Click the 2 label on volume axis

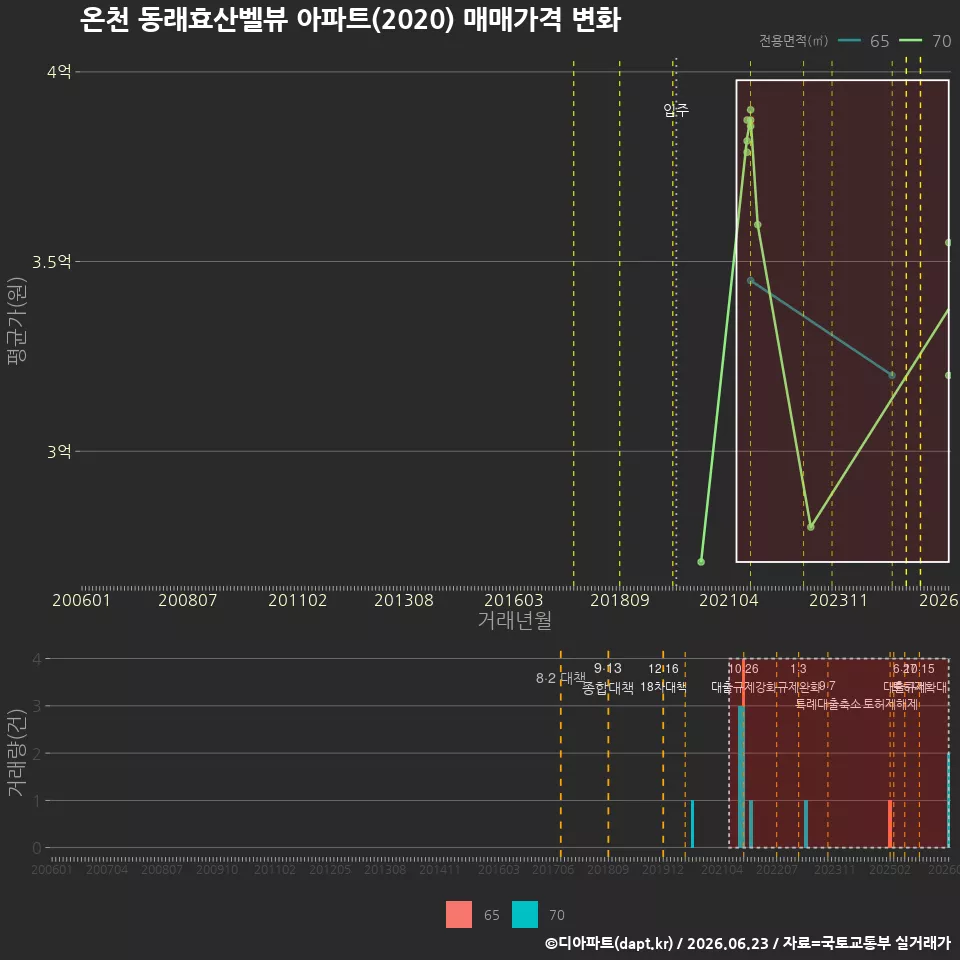click(x=37, y=753)
